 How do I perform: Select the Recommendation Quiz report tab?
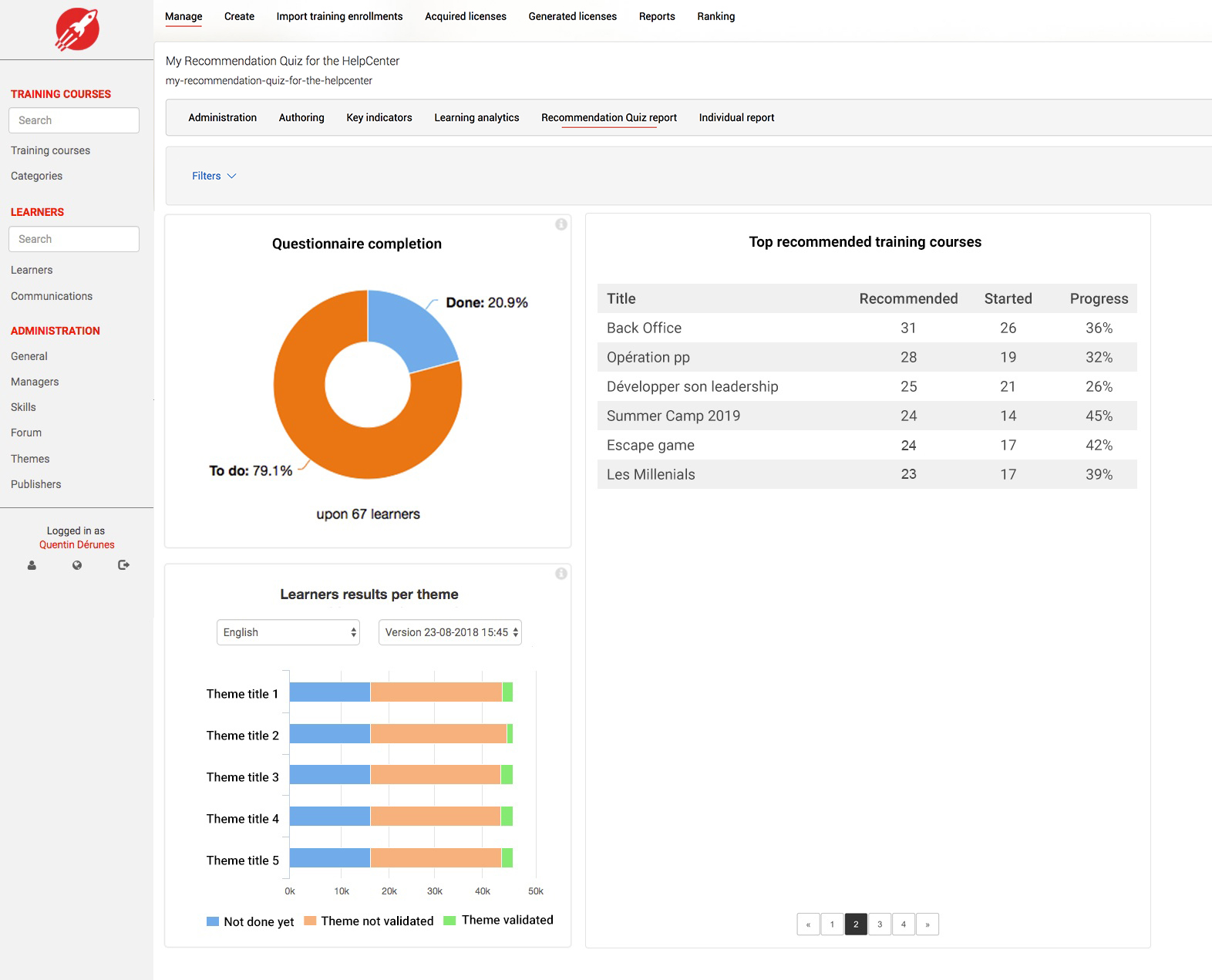(x=609, y=117)
